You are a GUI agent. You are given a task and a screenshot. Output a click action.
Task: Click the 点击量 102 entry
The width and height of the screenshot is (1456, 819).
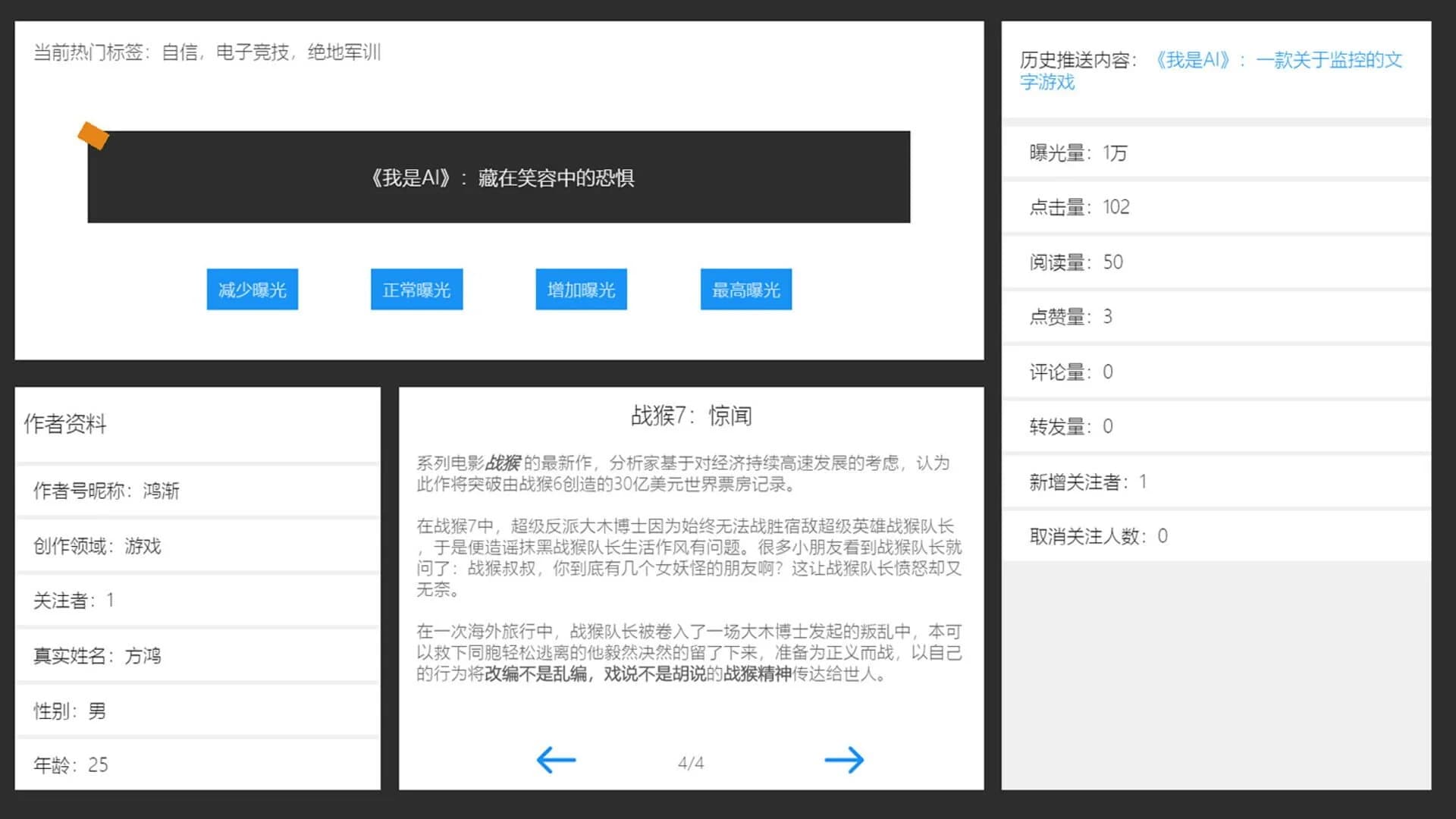[x=1079, y=207]
